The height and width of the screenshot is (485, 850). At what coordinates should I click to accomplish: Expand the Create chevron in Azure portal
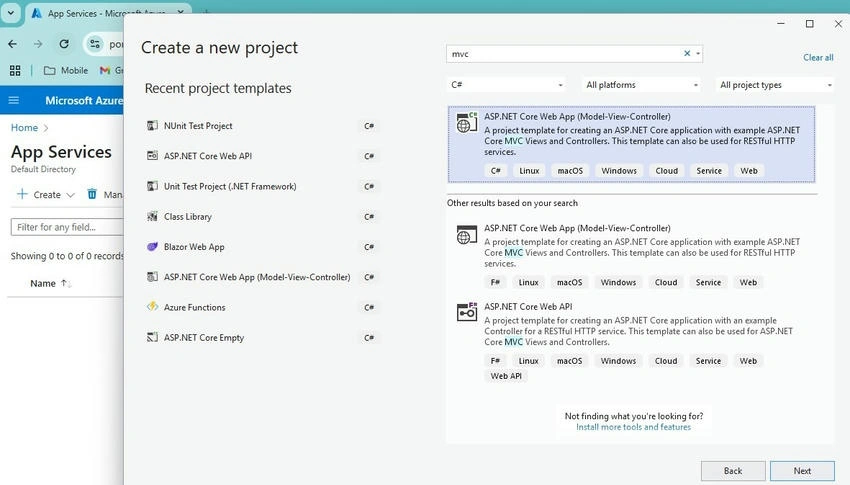point(70,195)
